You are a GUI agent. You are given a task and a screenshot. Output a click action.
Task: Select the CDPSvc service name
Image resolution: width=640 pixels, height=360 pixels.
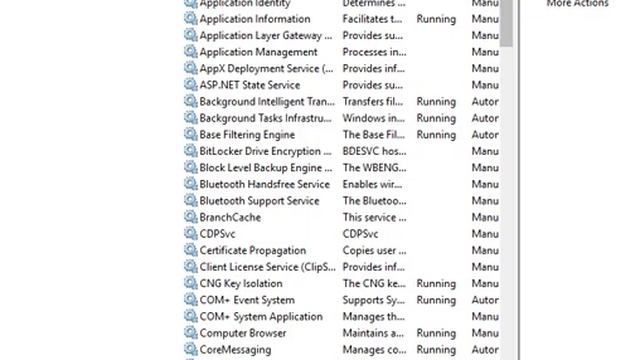click(217, 234)
